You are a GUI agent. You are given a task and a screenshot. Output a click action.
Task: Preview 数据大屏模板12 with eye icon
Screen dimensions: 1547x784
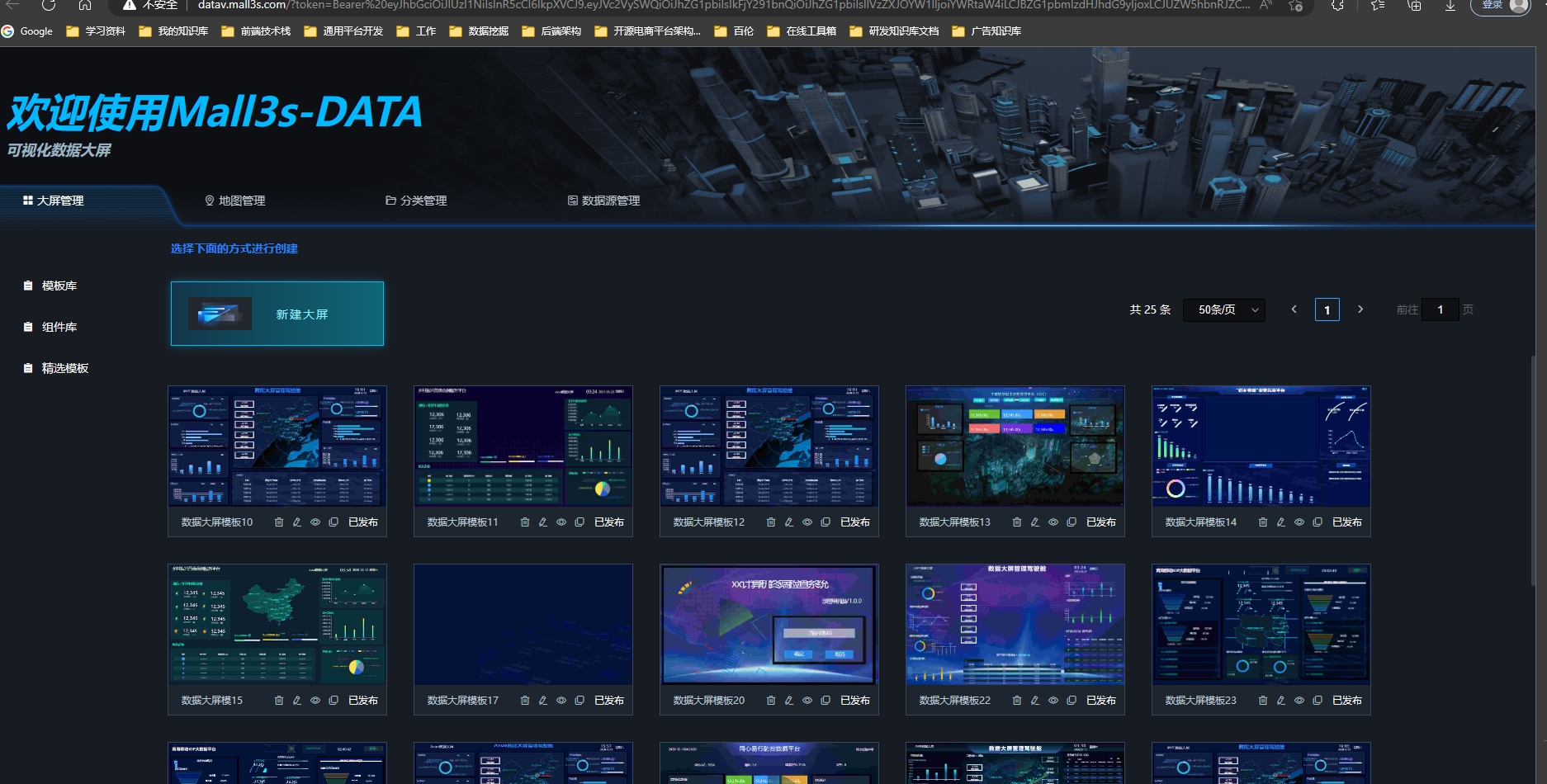click(x=807, y=522)
